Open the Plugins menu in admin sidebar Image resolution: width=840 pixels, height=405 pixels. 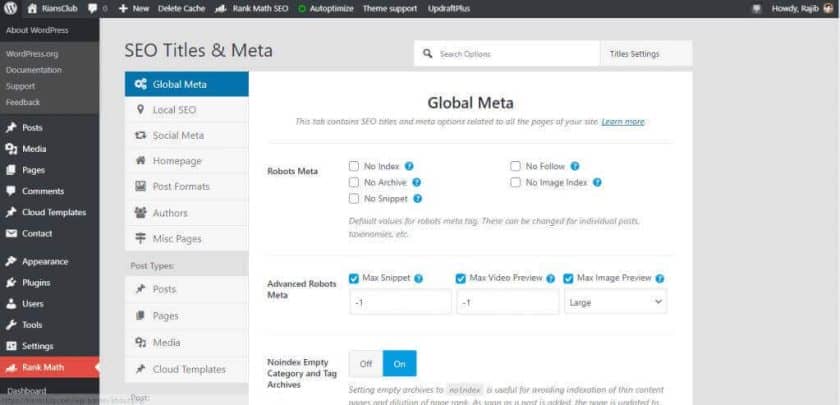click(x=49, y=283)
